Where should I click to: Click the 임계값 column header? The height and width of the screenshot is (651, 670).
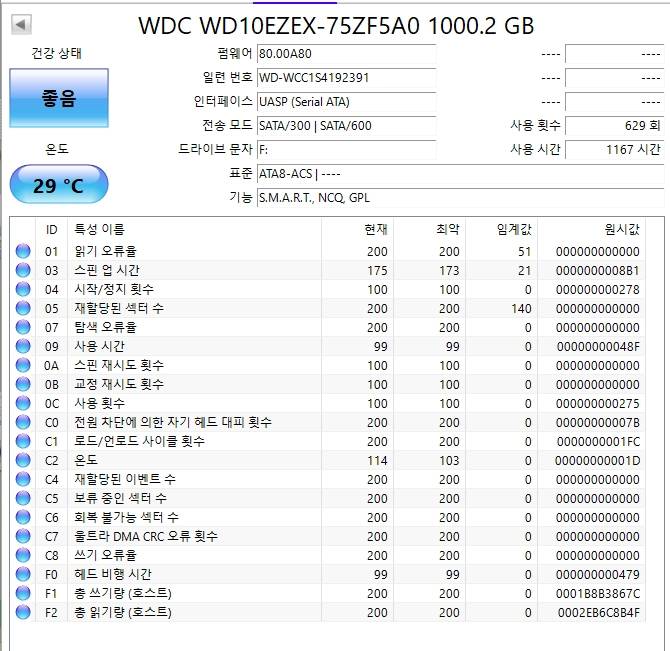point(502,229)
